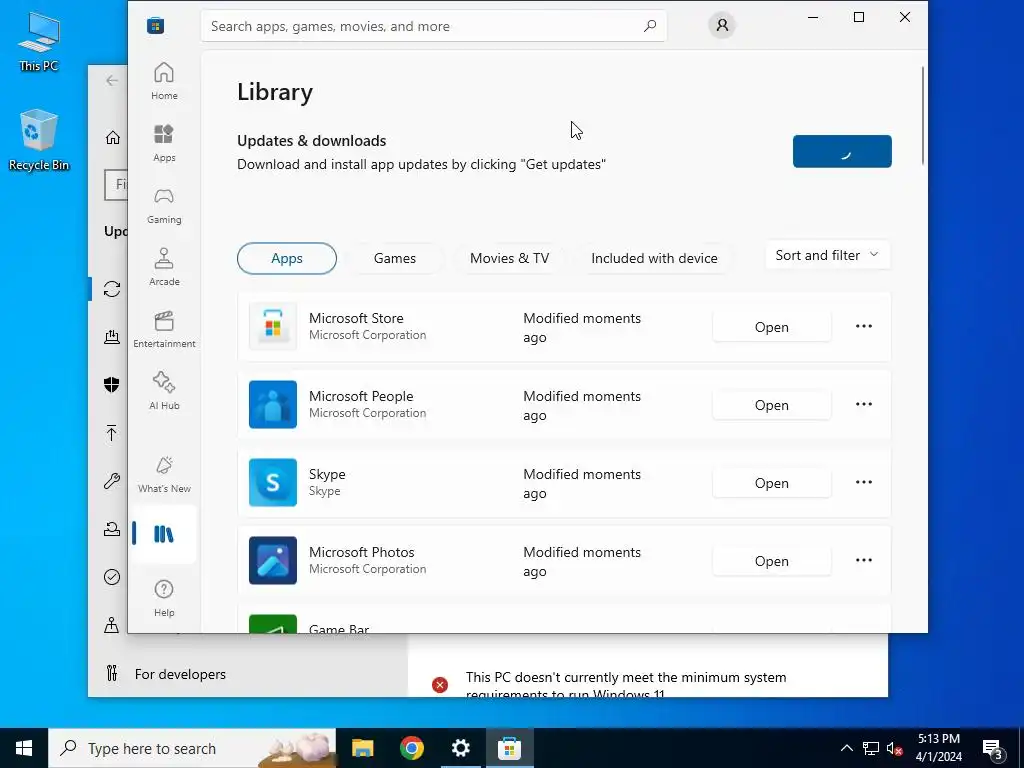Open Help in Store sidebar
The height and width of the screenshot is (768, 1024).
(x=164, y=598)
